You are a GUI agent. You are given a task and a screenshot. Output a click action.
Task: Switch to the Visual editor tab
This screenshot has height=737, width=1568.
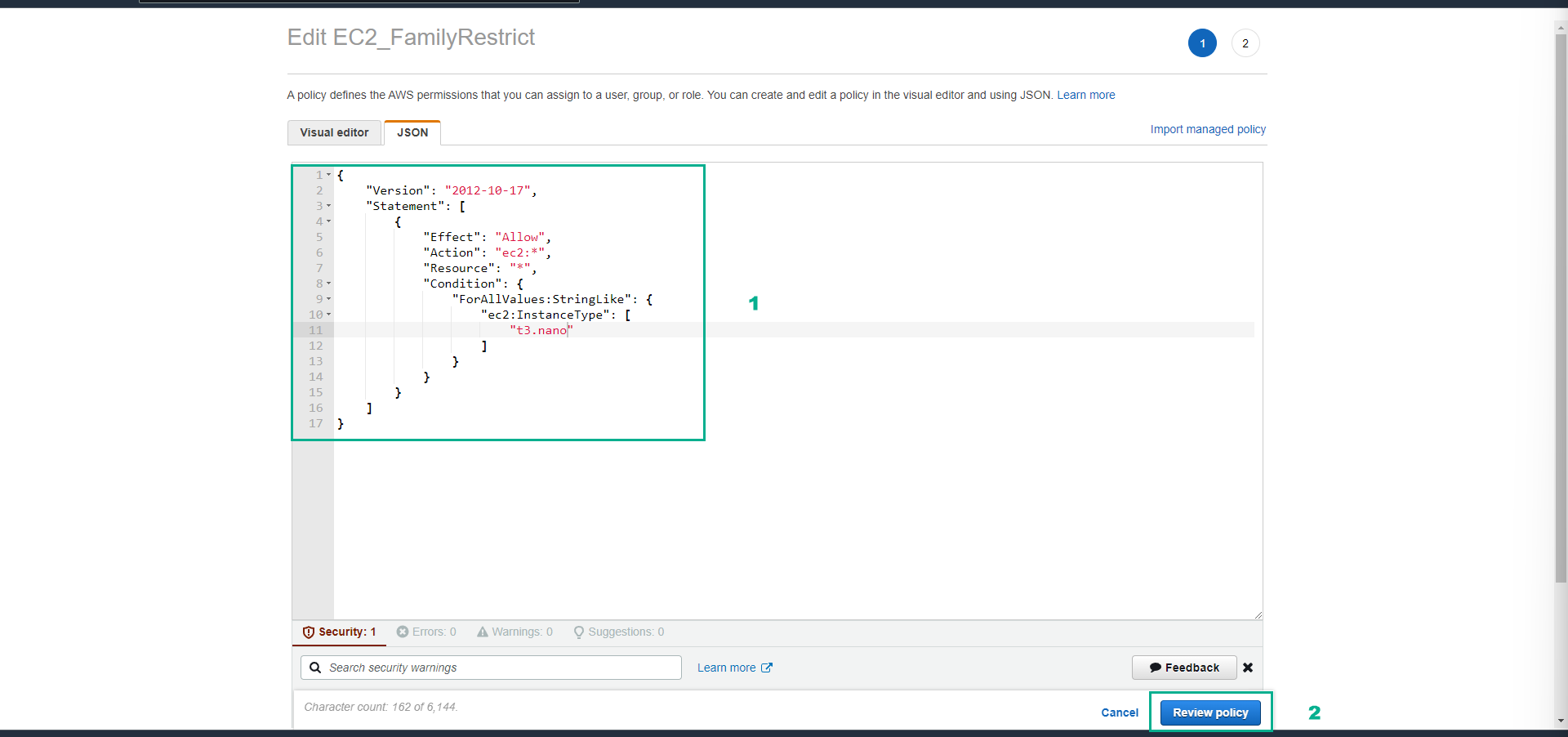334,132
